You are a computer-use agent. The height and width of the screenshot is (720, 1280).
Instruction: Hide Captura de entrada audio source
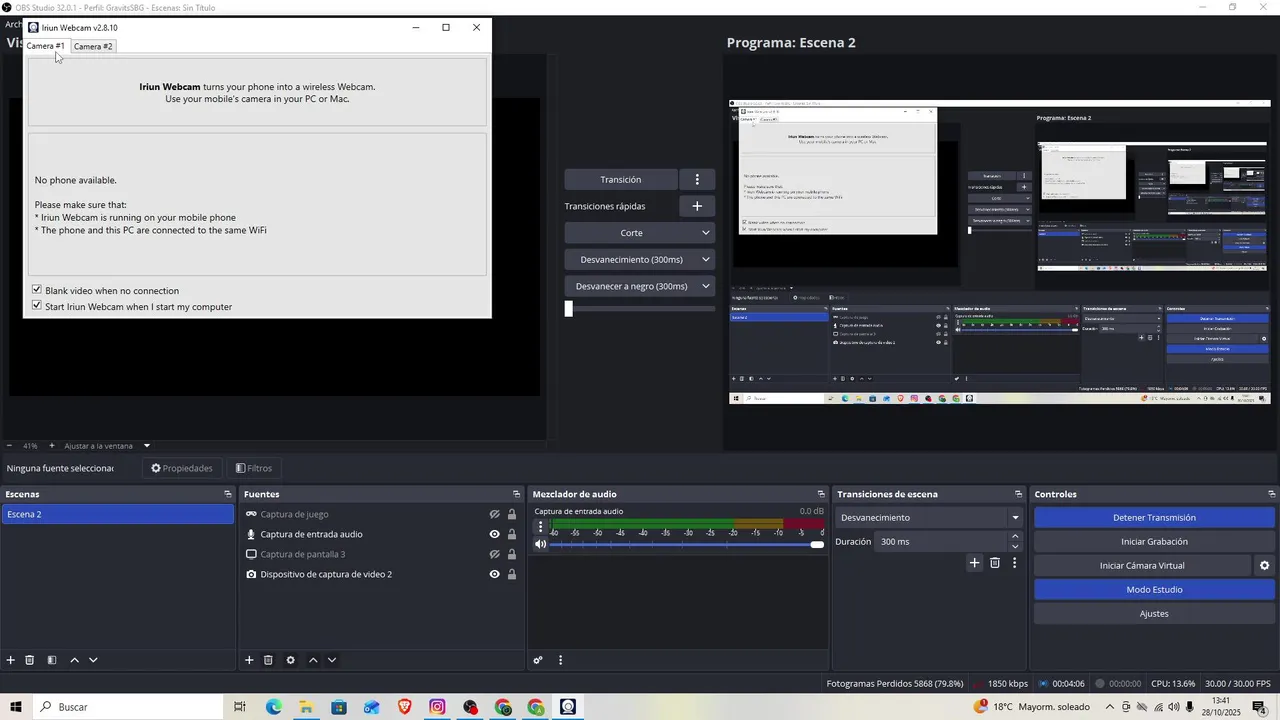point(494,535)
